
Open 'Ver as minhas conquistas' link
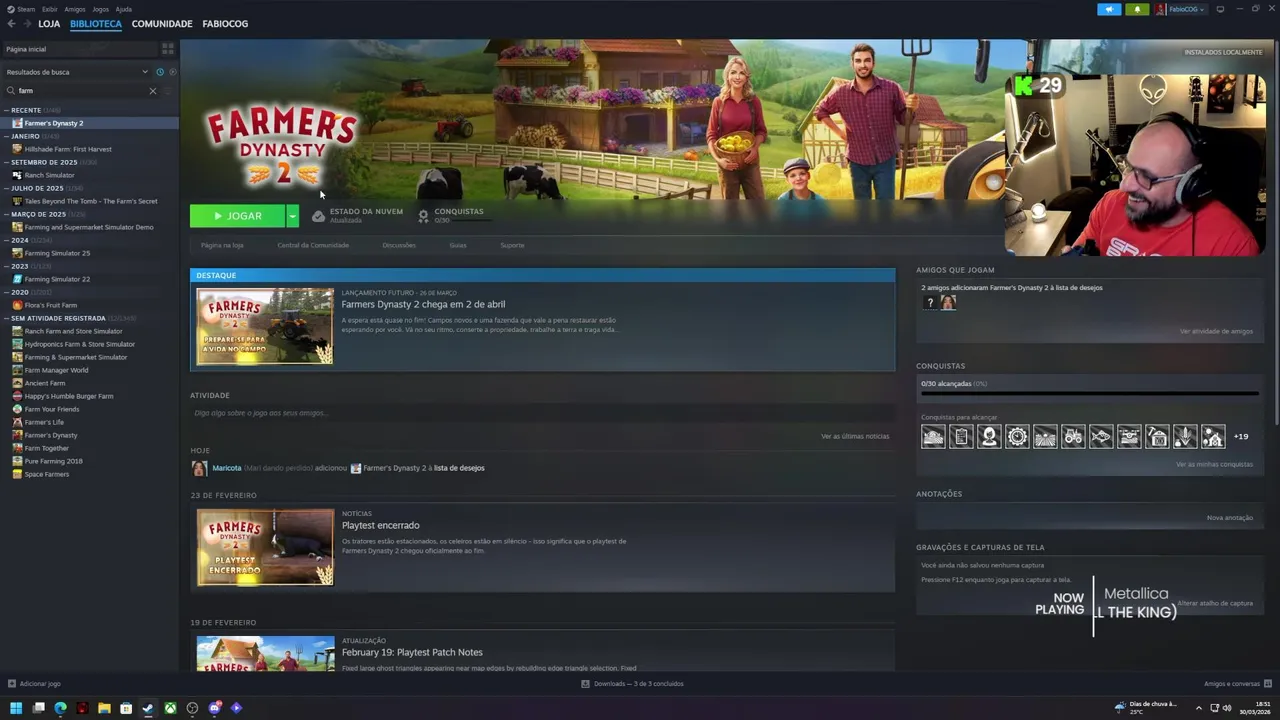tap(1214, 464)
